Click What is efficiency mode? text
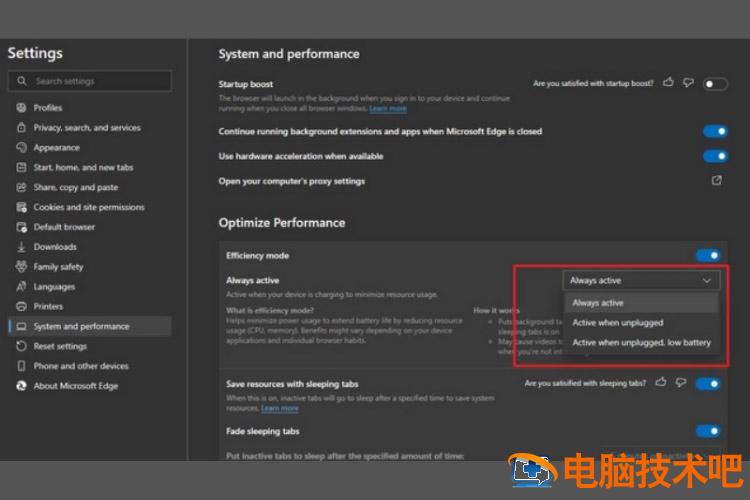Viewport: 750px width, 500px height. (x=270, y=311)
